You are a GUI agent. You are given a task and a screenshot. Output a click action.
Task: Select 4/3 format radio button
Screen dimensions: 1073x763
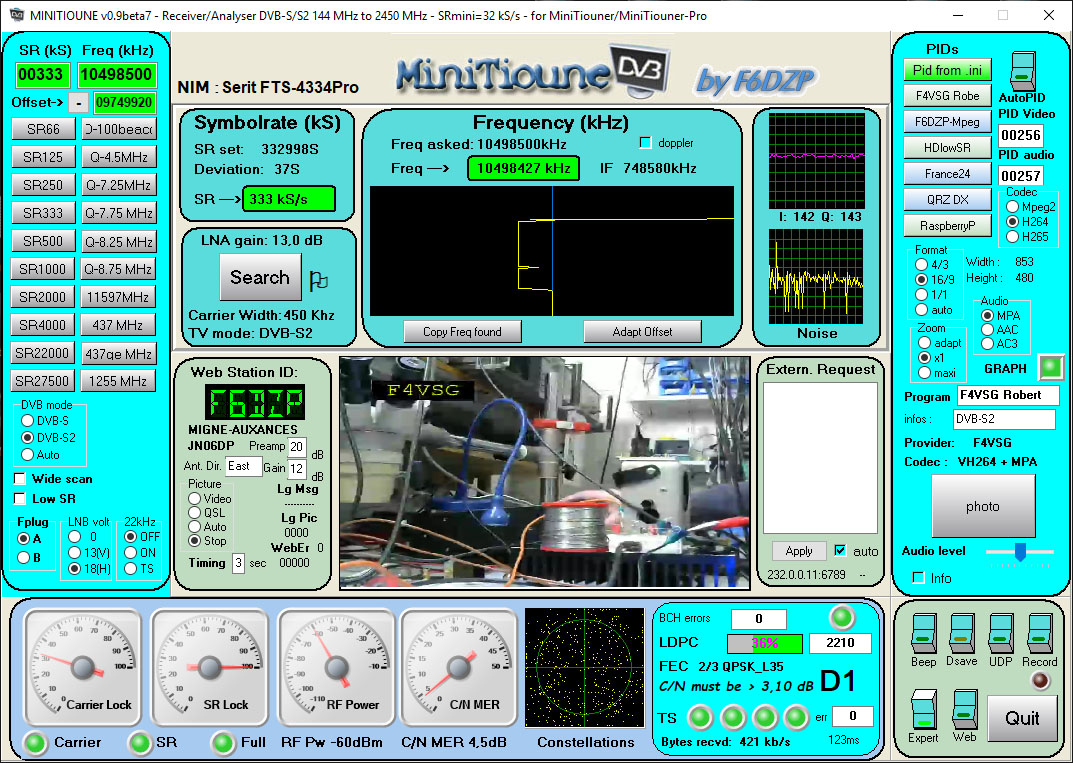(922, 264)
